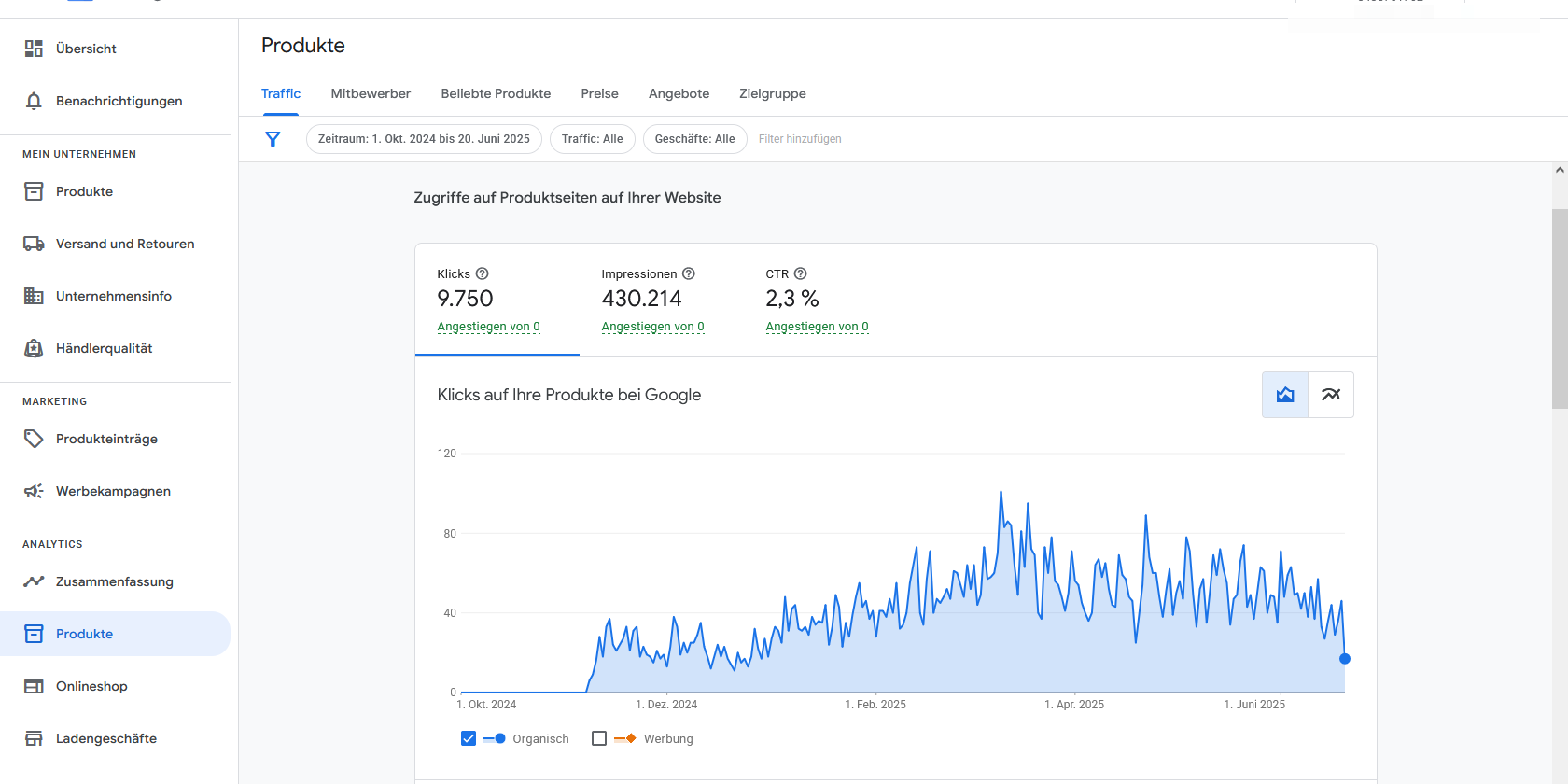Uncheck the Organisch checkbox
Viewport: 1568px width, 784px height.
click(469, 738)
